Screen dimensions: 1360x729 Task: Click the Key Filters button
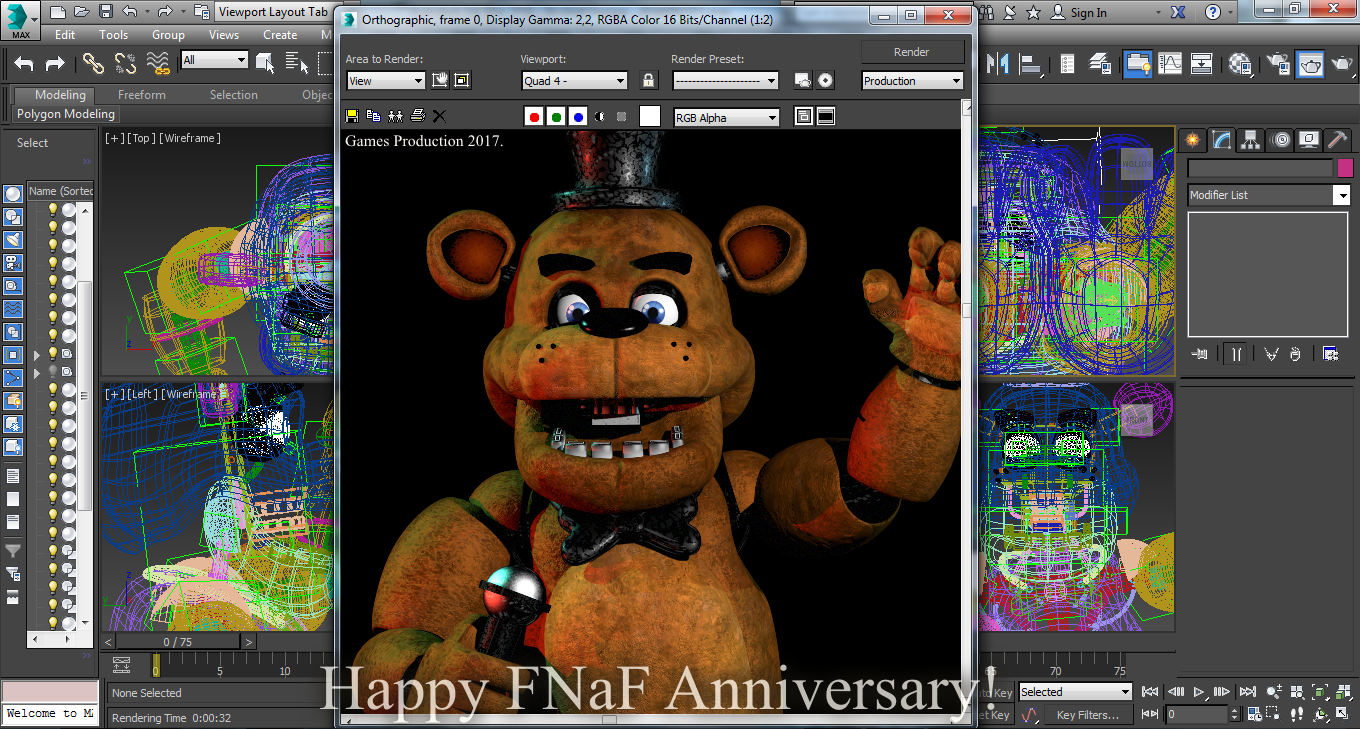(x=1087, y=715)
